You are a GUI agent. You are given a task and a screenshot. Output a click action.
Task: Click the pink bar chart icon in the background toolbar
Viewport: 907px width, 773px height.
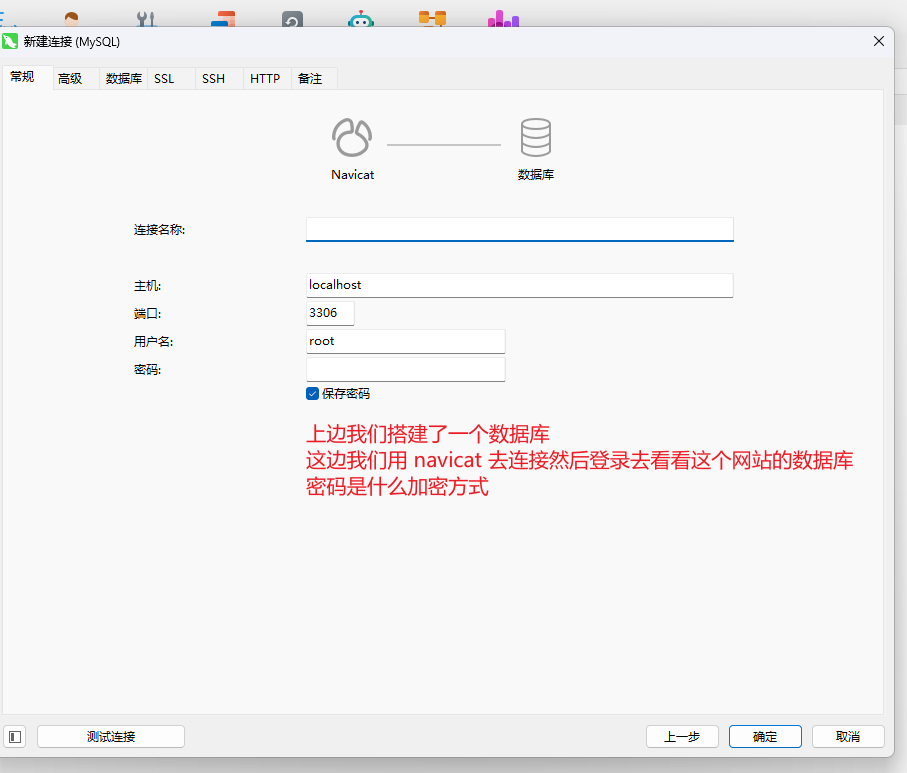click(x=503, y=20)
